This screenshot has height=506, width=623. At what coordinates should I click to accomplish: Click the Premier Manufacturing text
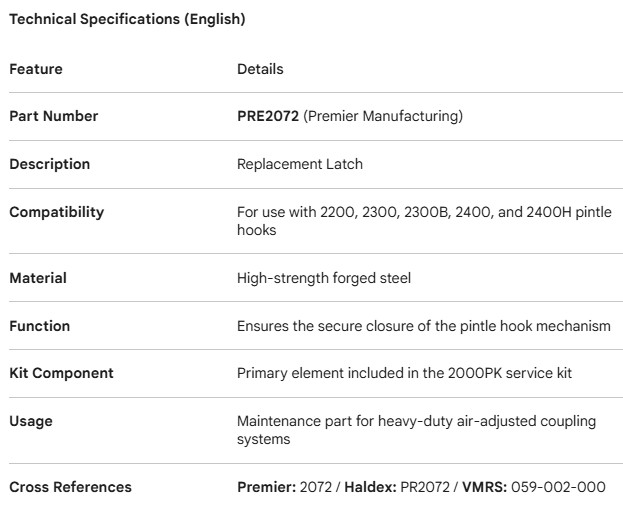pos(382,116)
